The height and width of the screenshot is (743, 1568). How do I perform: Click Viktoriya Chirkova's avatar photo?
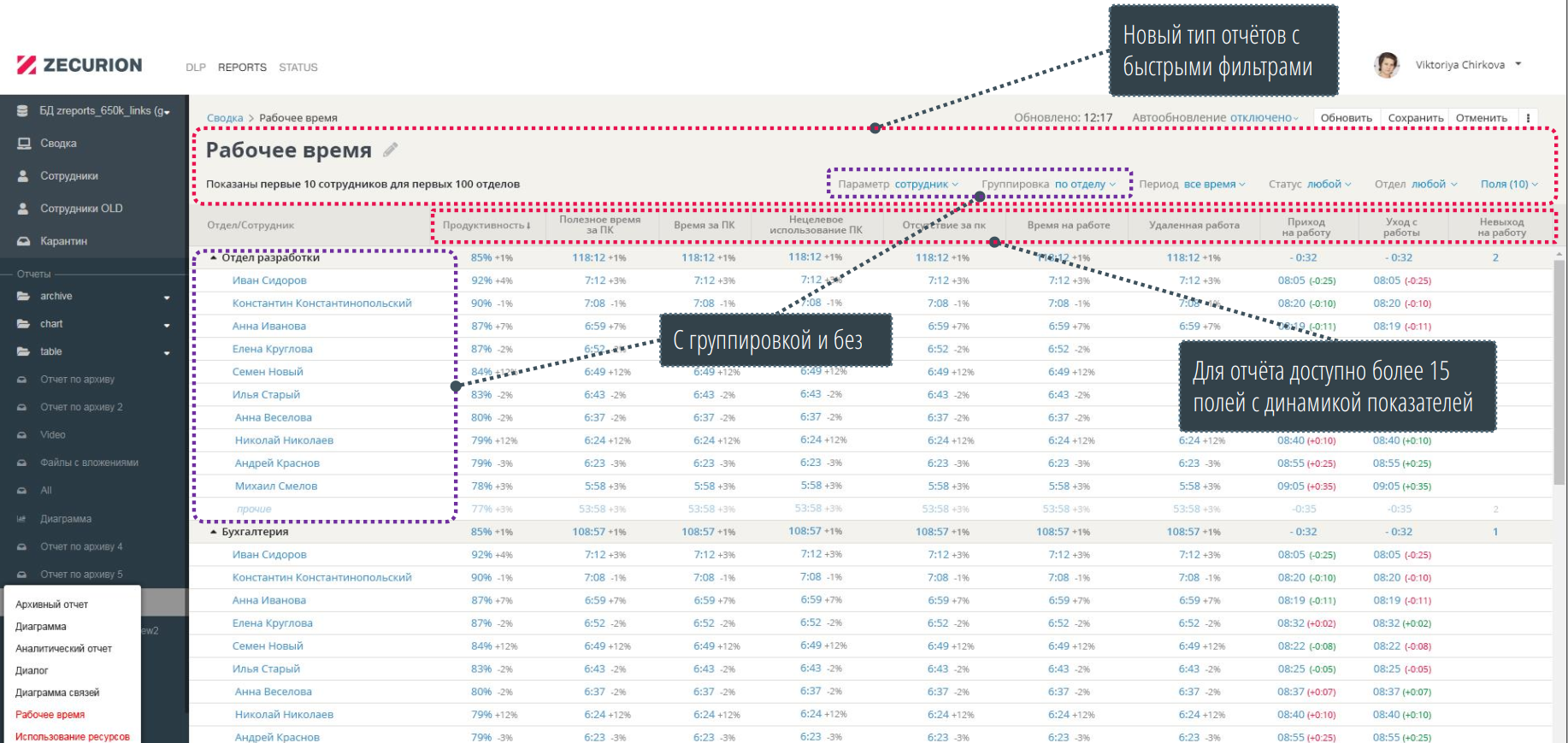pyautogui.click(x=1387, y=65)
